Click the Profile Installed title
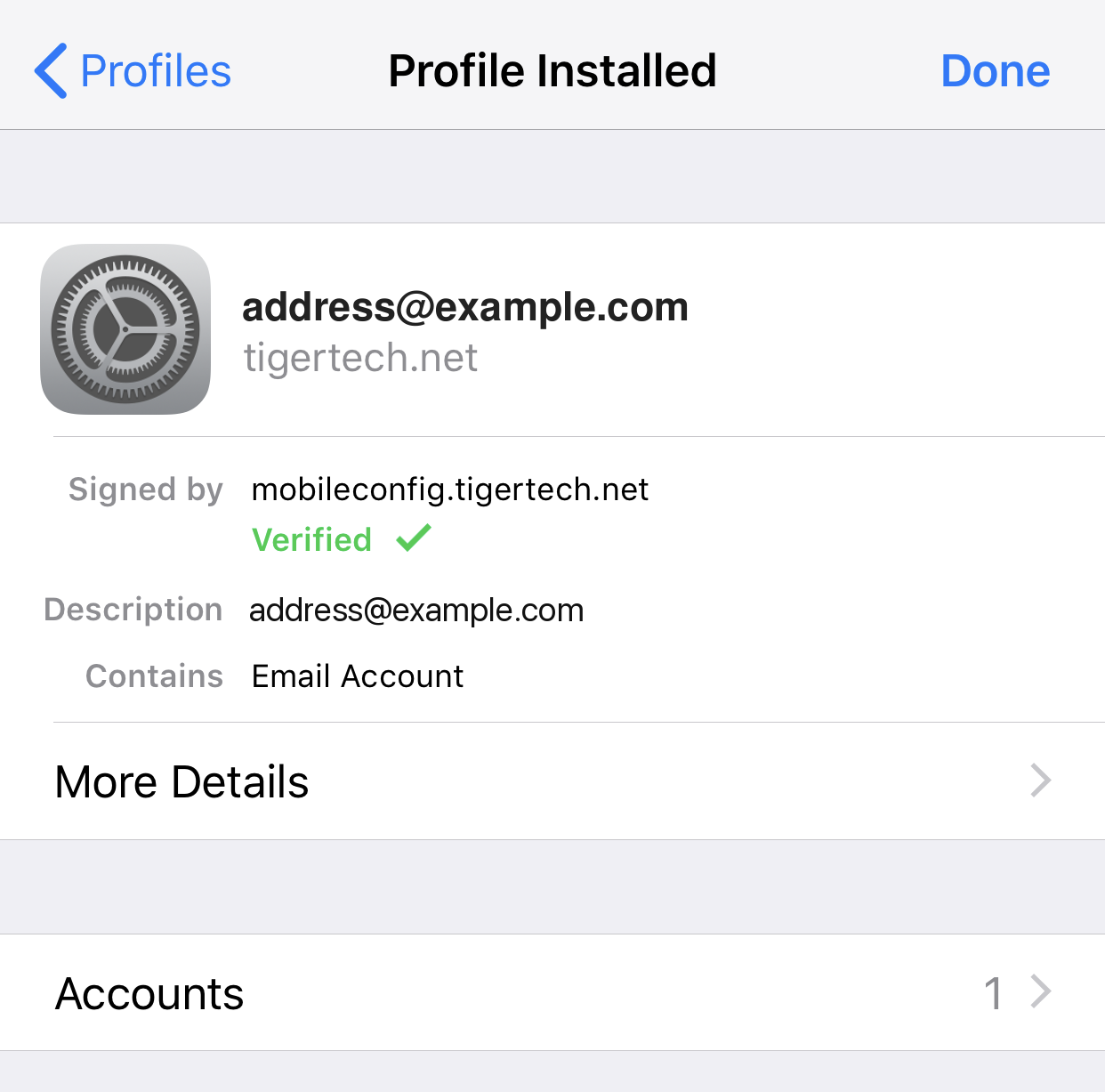The height and width of the screenshot is (1092, 1105). (x=552, y=71)
